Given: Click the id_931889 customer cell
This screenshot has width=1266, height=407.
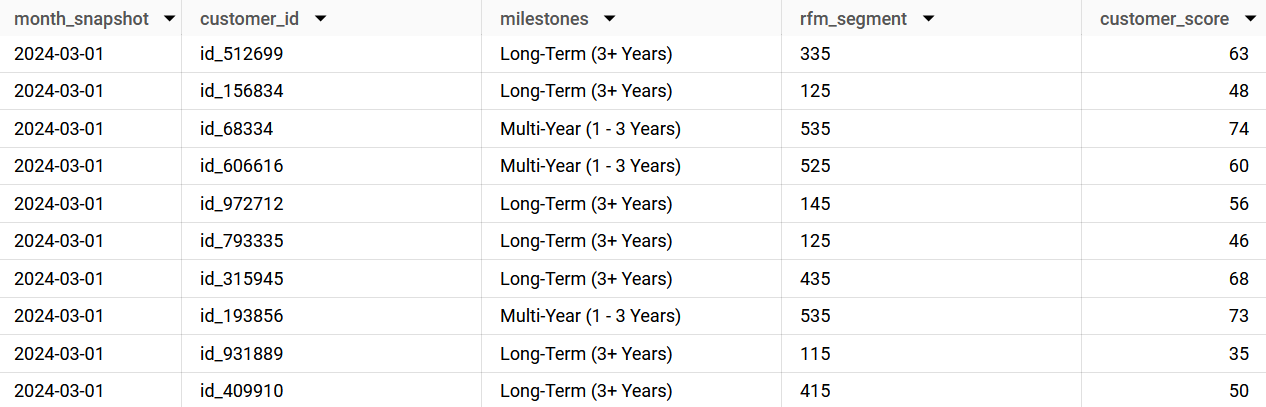Looking at the screenshot, I should pos(242,354).
